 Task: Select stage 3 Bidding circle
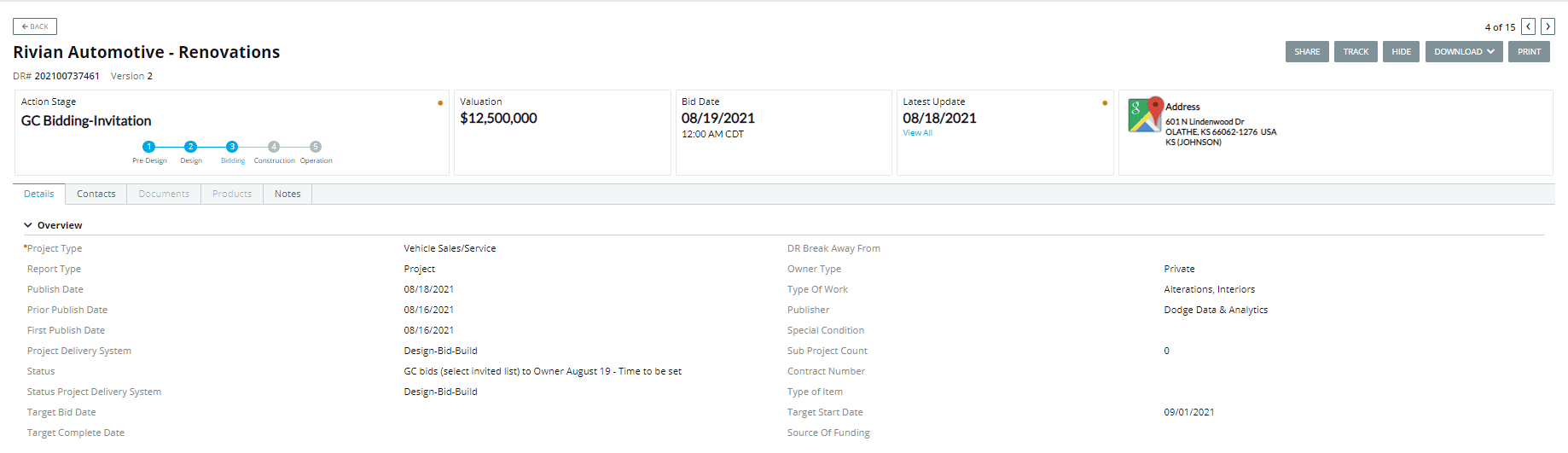click(232, 147)
